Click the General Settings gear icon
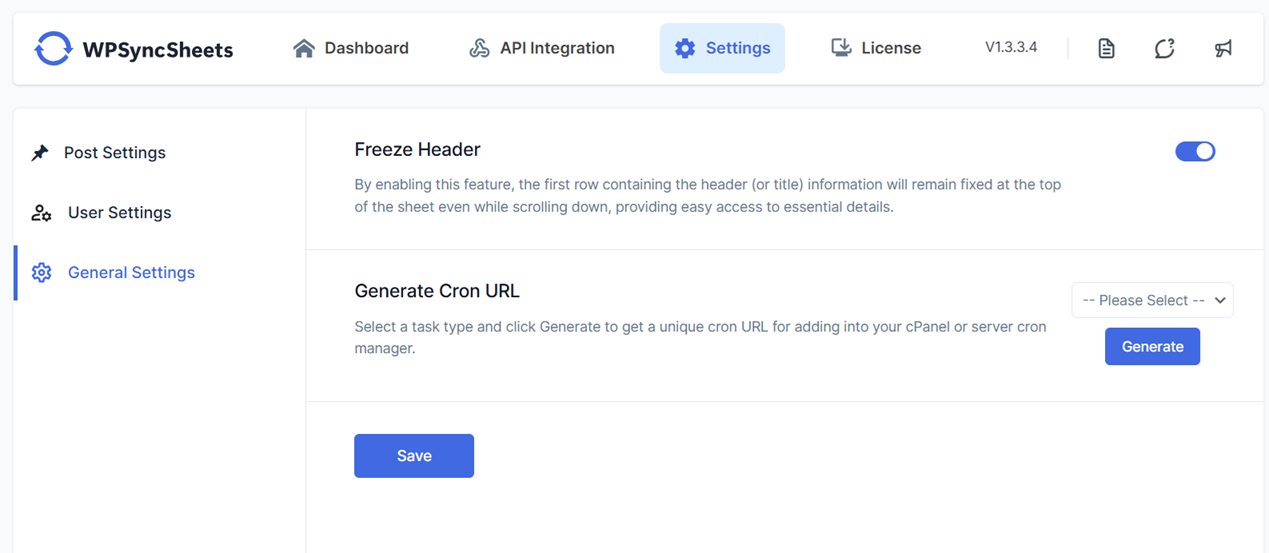Screen dimensions: 1269x553 [41, 273]
